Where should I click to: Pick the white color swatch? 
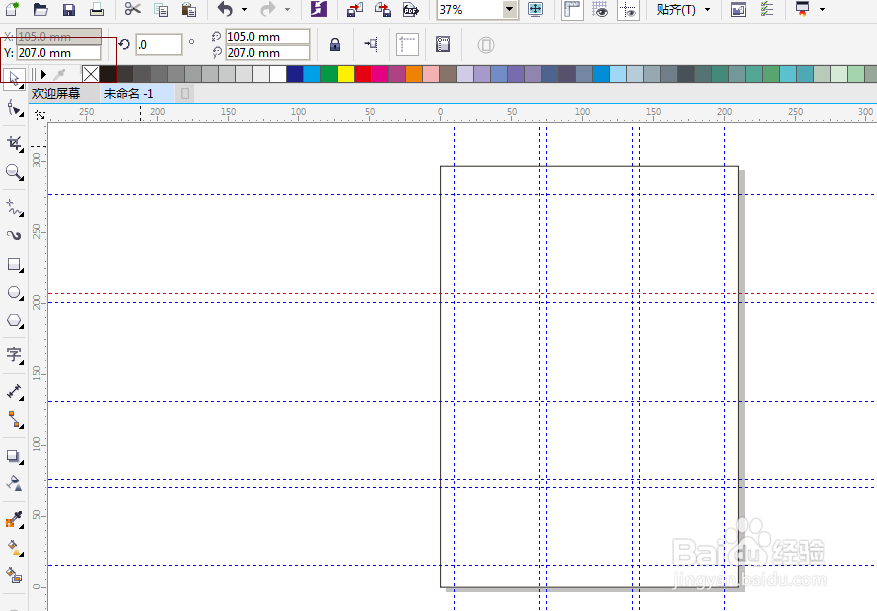(x=278, y=74)
